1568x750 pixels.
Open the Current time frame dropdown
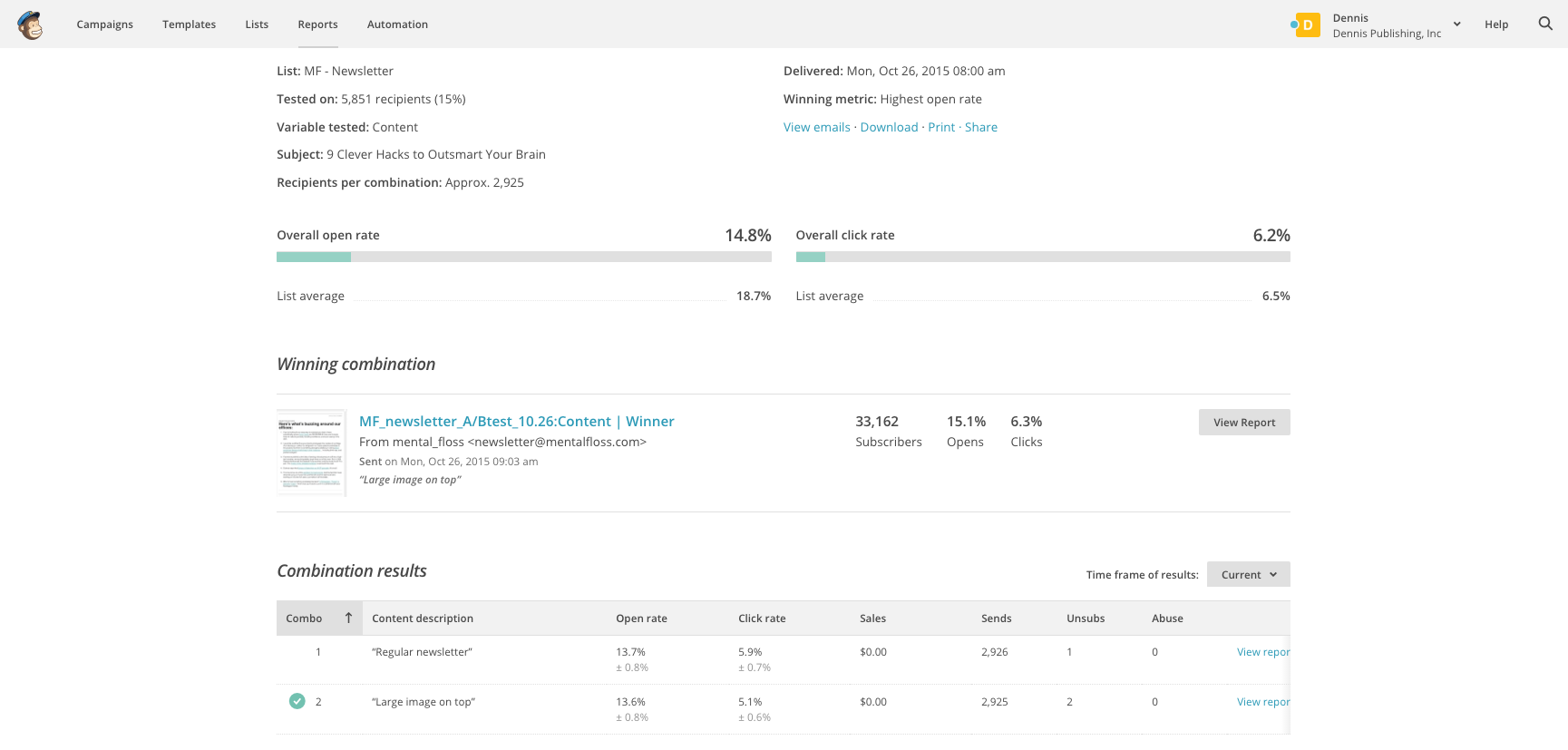click(x=1248, y=574)
